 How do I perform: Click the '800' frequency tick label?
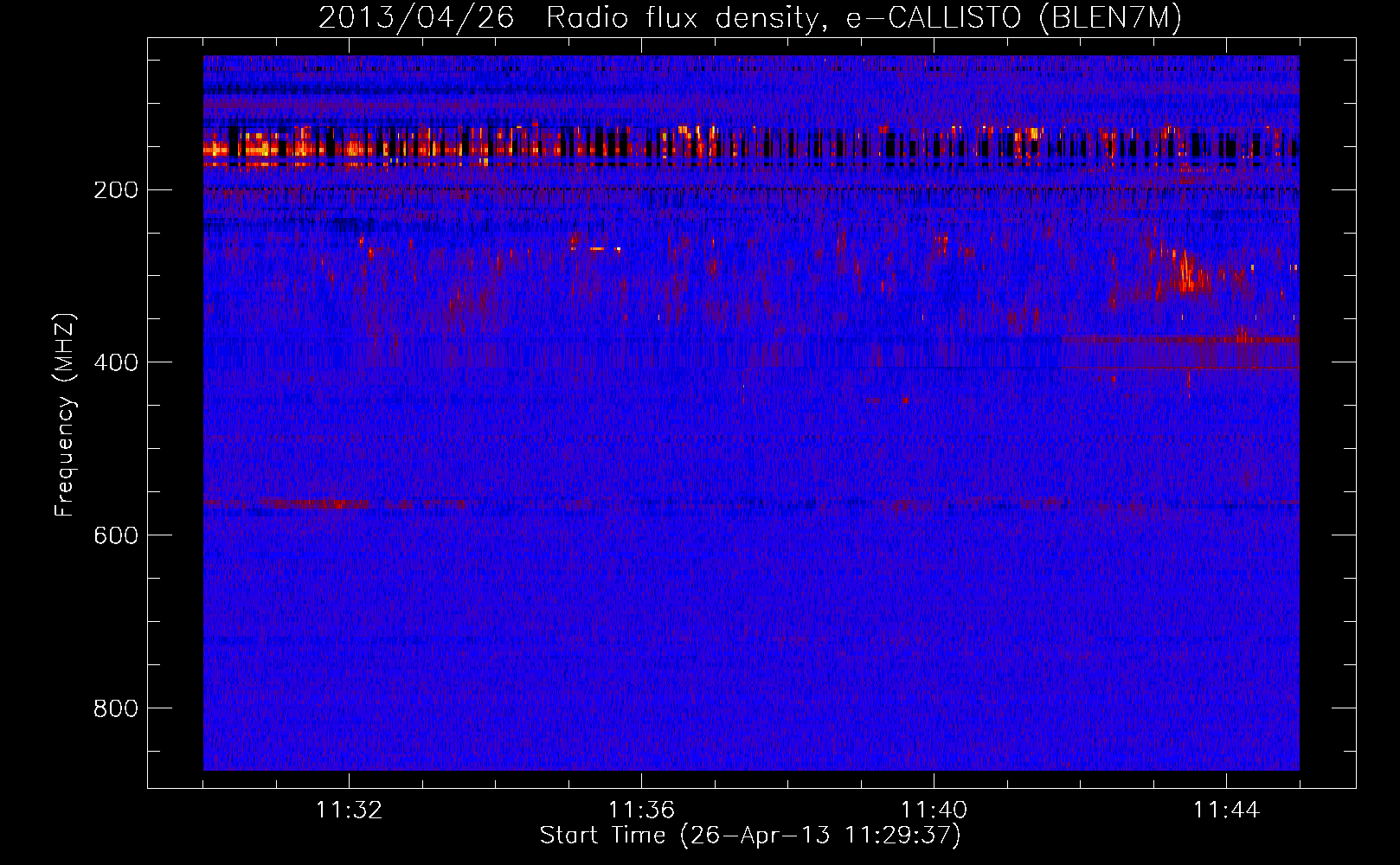[116, 708]
